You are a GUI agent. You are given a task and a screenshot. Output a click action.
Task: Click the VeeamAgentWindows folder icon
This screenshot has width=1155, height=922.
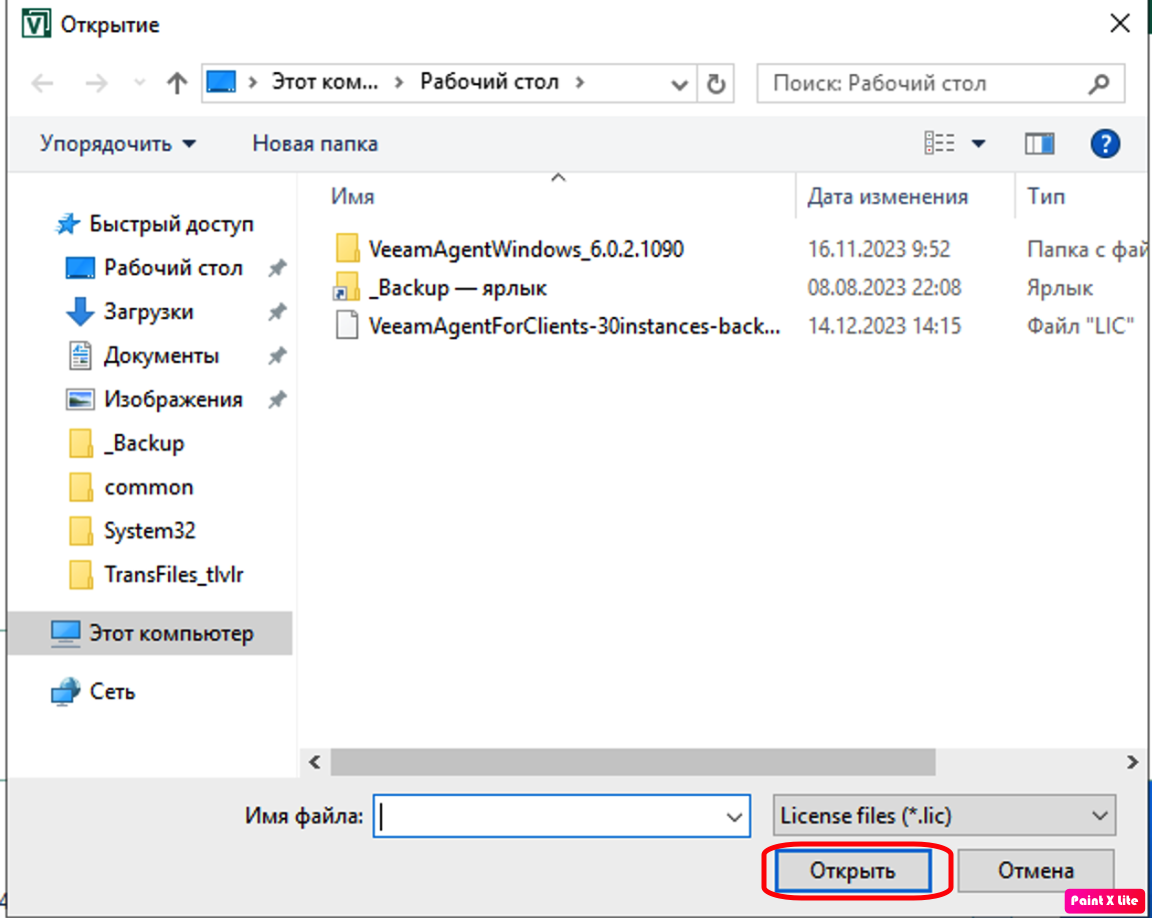tap(347, 249)
